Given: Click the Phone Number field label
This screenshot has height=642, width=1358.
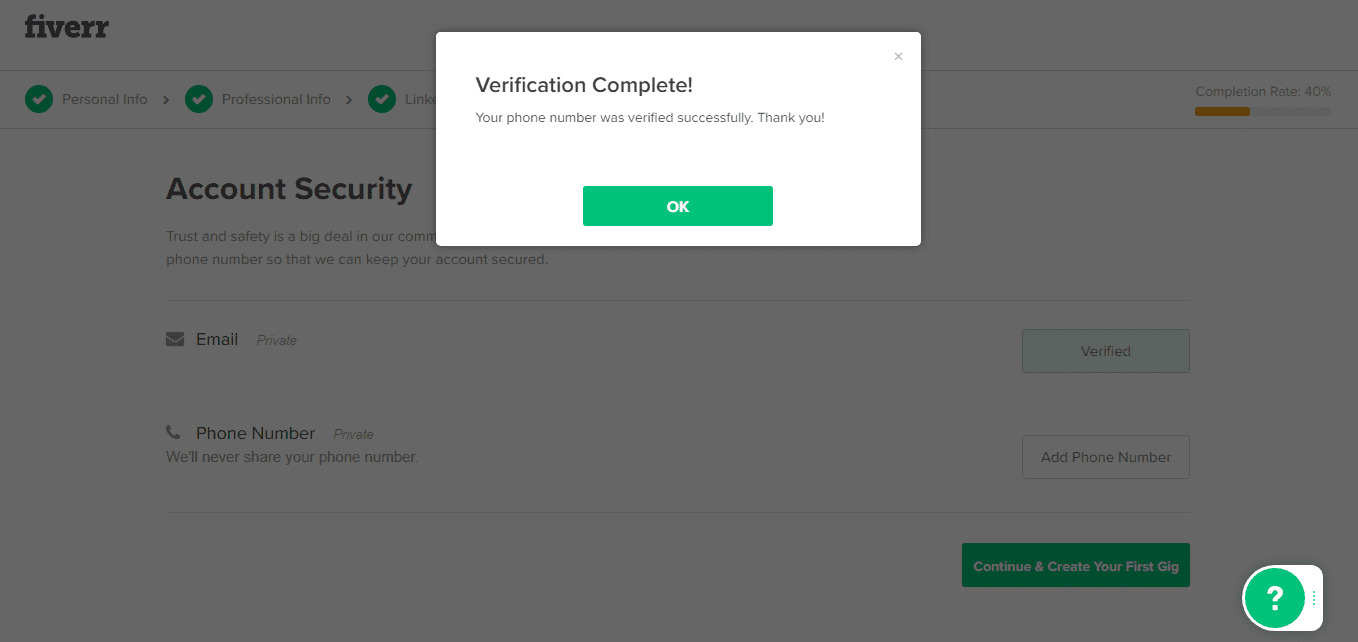Looking at the screenshot, I should pyautogui.click(x=255, y=433).
